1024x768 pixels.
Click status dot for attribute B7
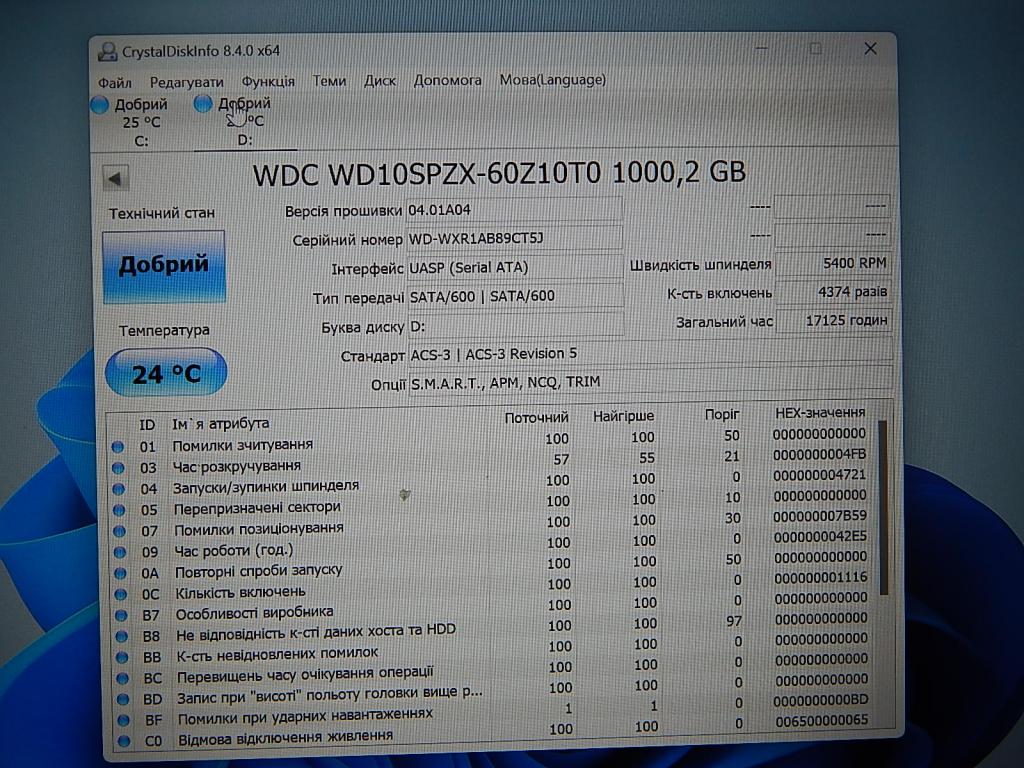point(121,615)
